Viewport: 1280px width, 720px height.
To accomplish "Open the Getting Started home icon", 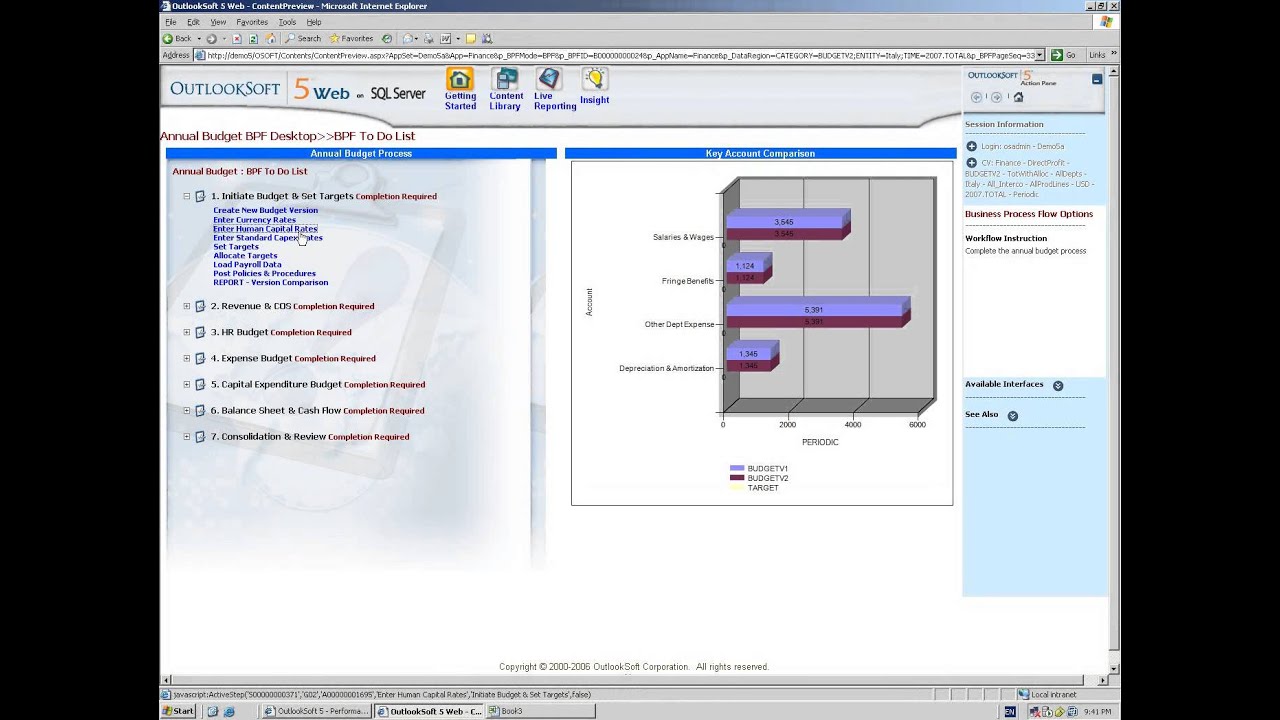I will [460, 80].
